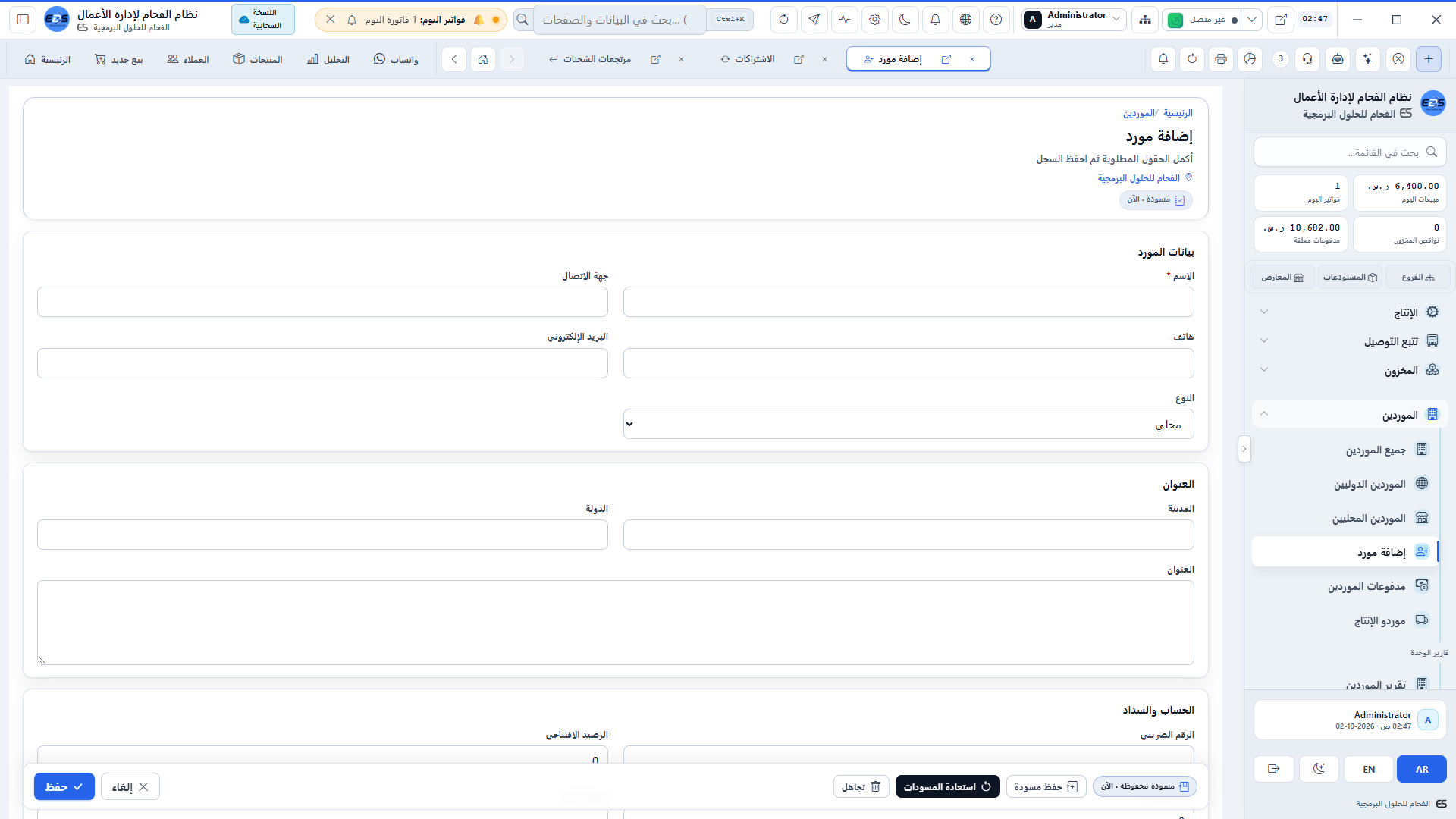Click the AI sparkle icon
The image size is (1456, 819).
(x=1367, y=59)
